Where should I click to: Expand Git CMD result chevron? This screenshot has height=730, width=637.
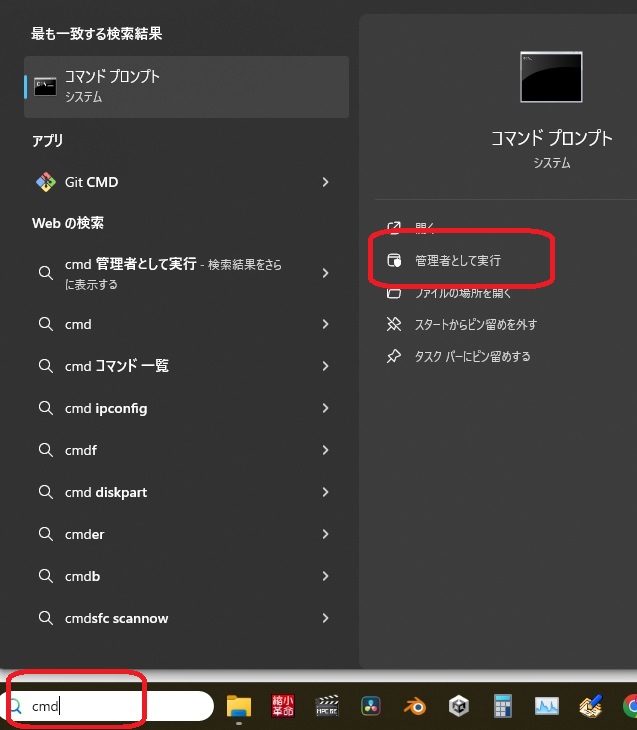(325, 182)
